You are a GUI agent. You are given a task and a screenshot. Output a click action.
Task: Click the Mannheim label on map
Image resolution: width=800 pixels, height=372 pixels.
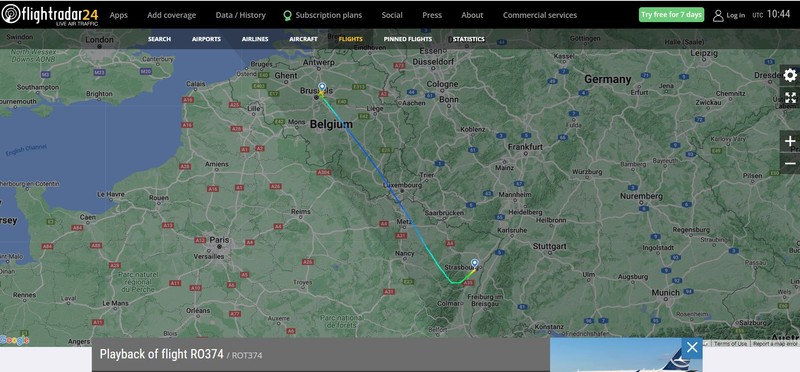[515, 194]
